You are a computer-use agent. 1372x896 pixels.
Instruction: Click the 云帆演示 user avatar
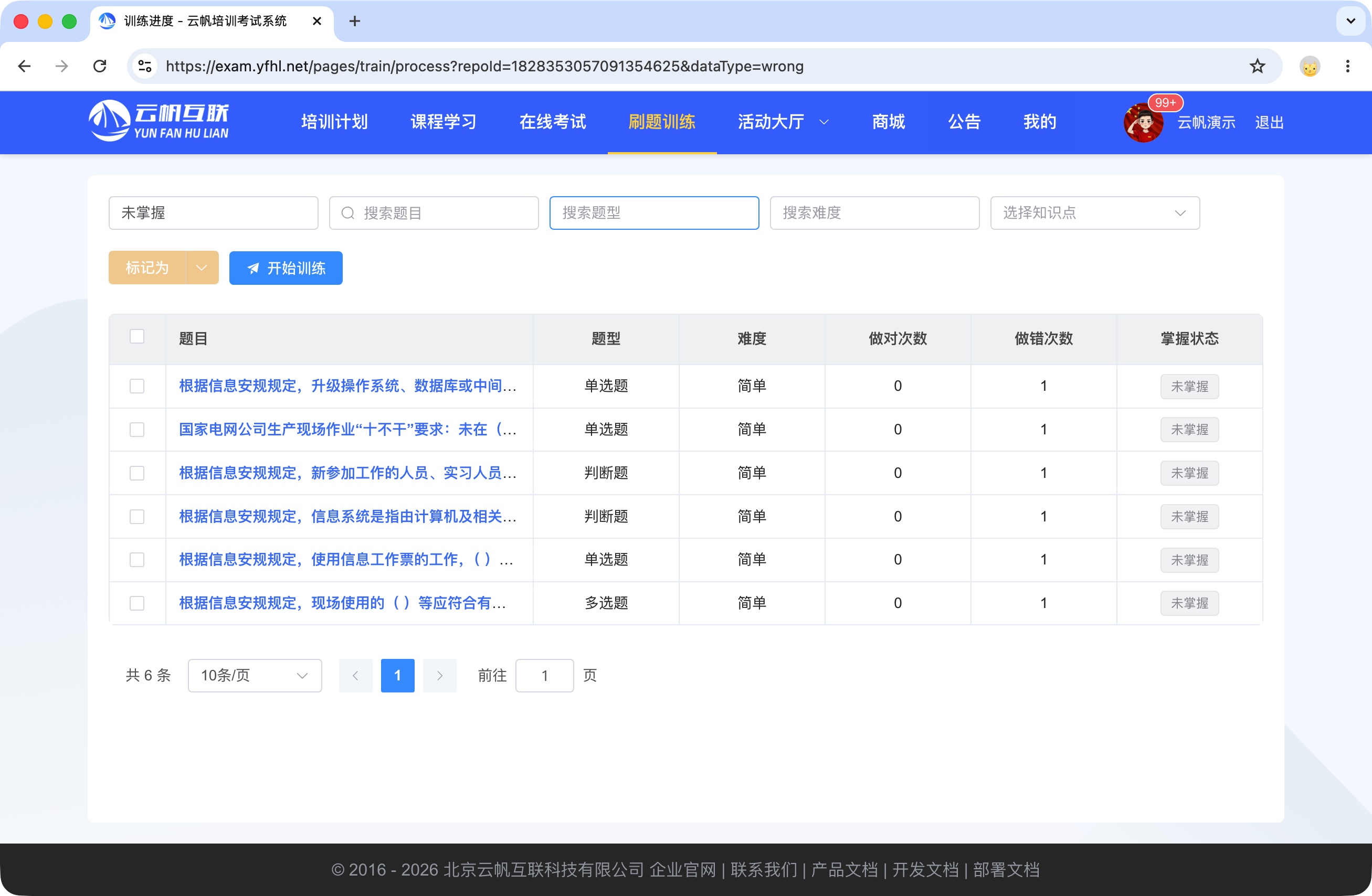pyautogui.click(x=1143, y=123)
